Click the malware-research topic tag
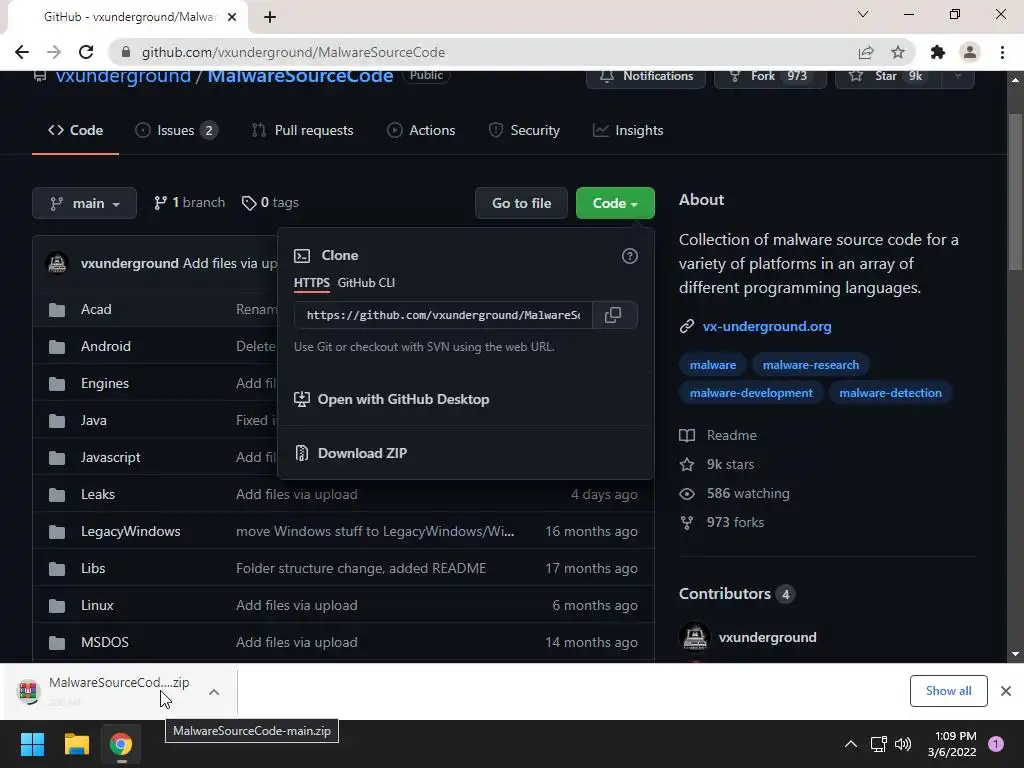Image resolution: width=1024 pixels, height=768 pixels. pyautogui.click(x=810, y=365)
